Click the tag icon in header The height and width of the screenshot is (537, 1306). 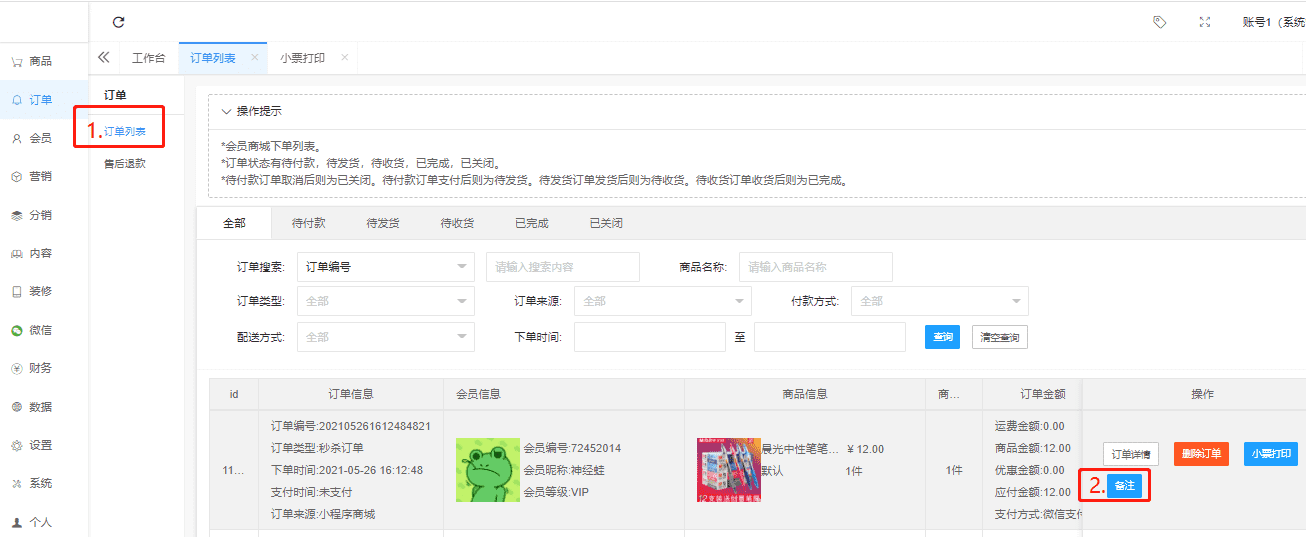coord(1159,22)
